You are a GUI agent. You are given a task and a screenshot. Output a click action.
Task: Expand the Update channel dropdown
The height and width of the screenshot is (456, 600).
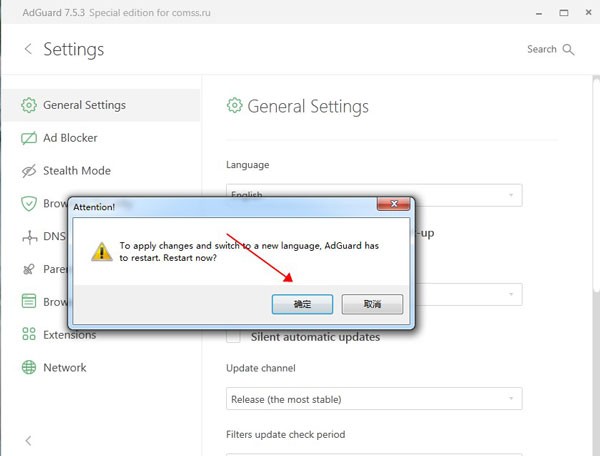(374, 399)
